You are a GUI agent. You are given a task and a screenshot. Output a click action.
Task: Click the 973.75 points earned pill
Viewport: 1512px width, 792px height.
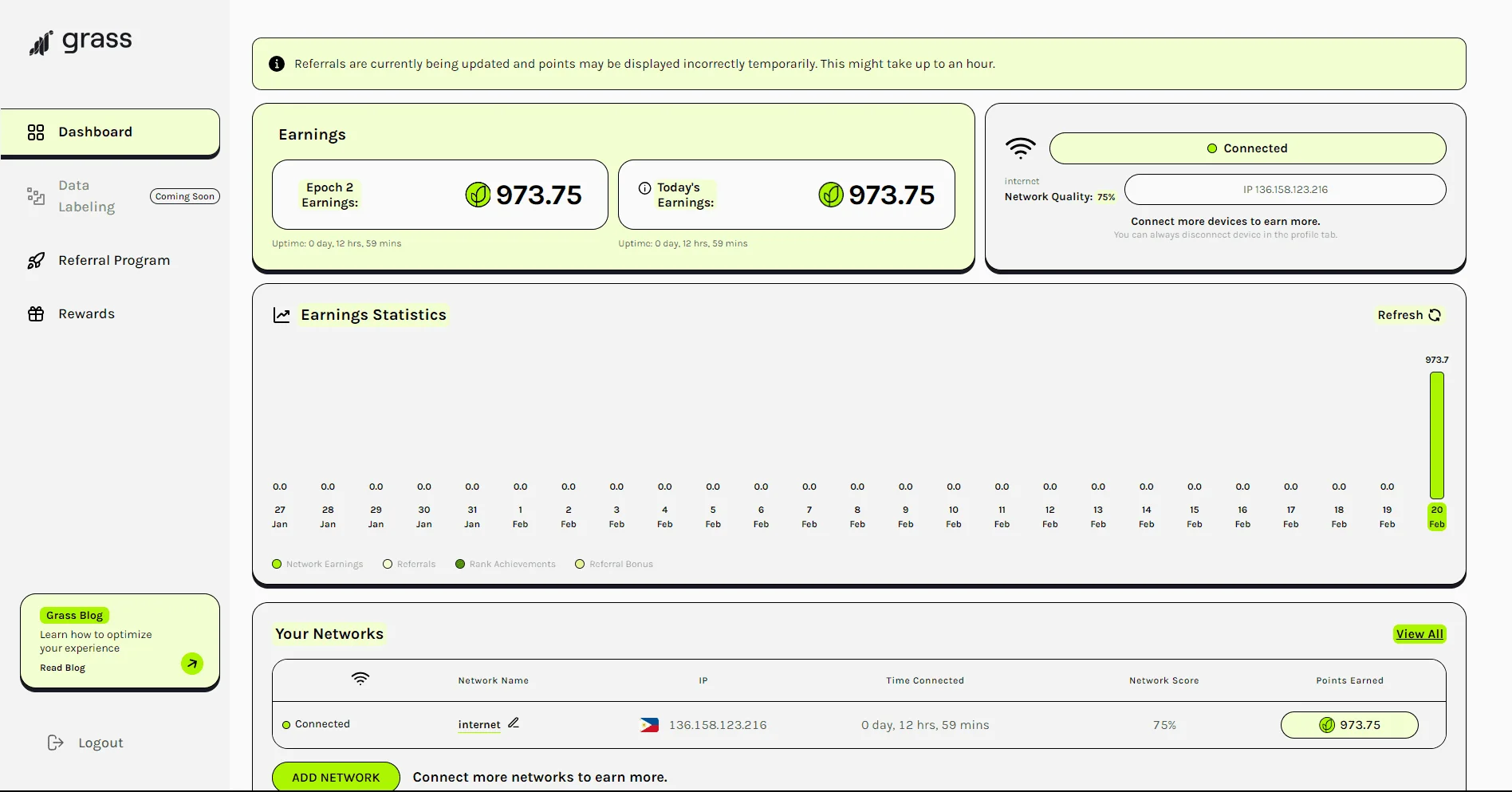coord(1349,725)
